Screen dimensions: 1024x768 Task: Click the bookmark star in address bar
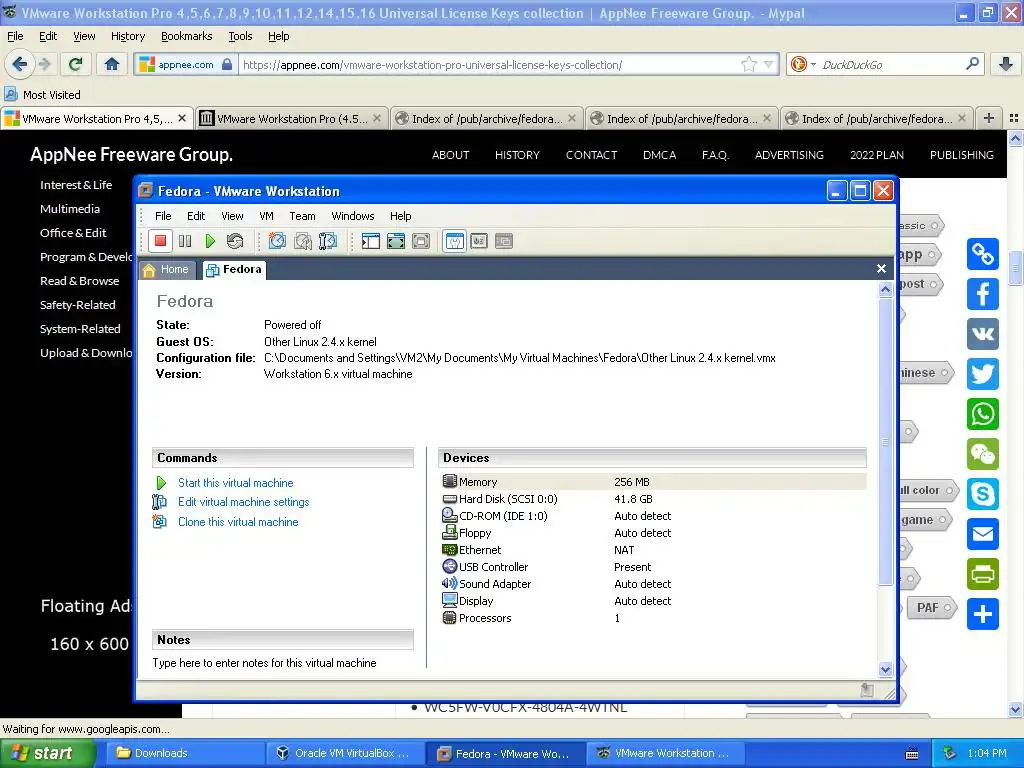point(749,64)
